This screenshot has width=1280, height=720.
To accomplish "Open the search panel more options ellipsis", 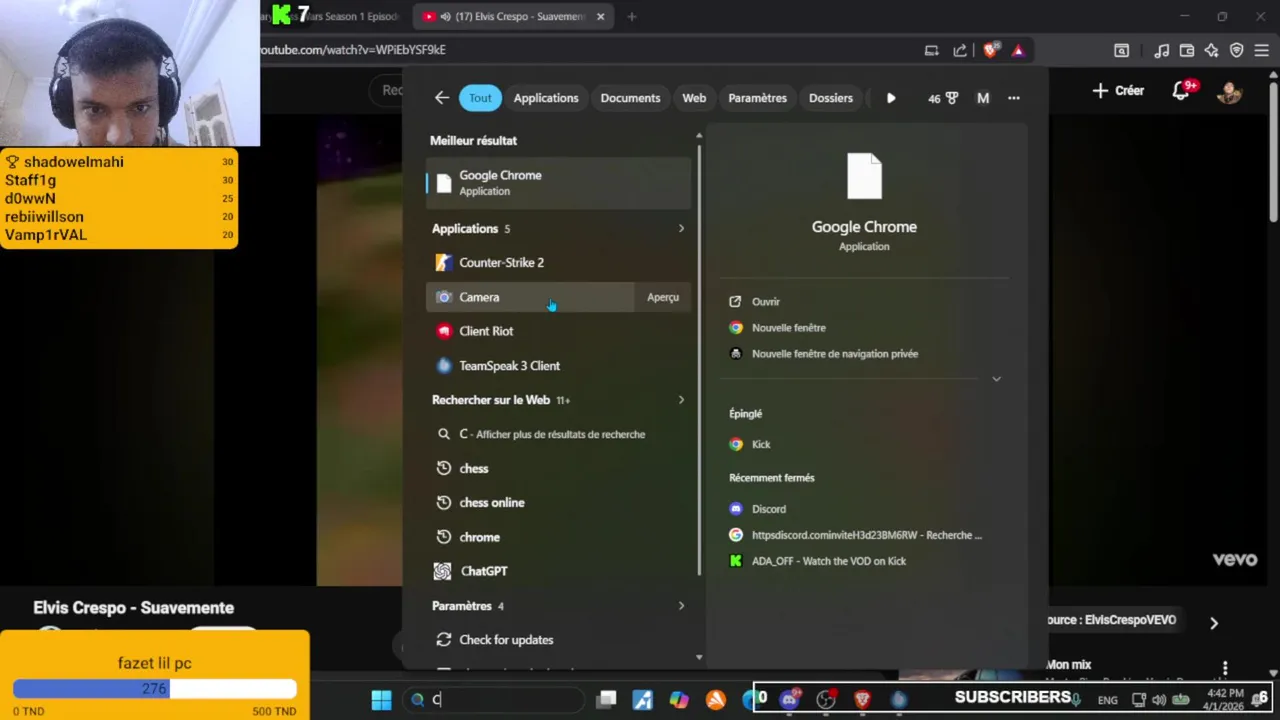I will pyautogui.click(x=1014, y=98).
